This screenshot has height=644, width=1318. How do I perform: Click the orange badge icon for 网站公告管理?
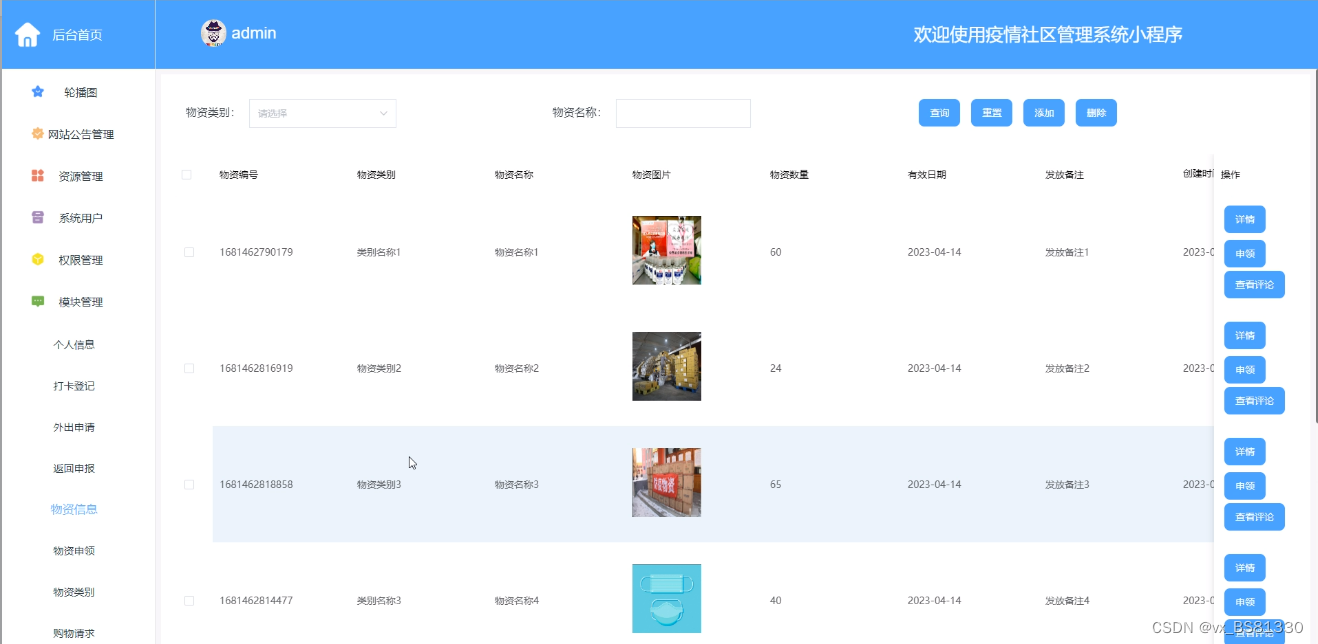[38, 133]
